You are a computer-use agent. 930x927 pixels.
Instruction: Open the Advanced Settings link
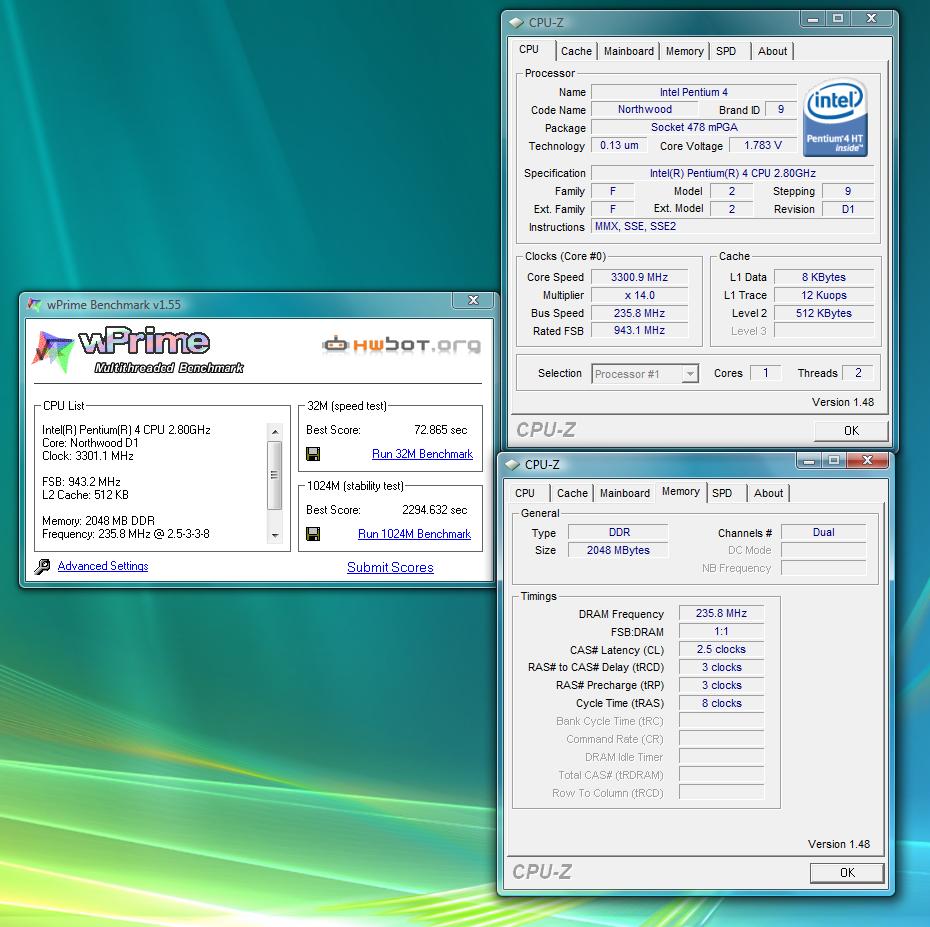coord(103,566)
